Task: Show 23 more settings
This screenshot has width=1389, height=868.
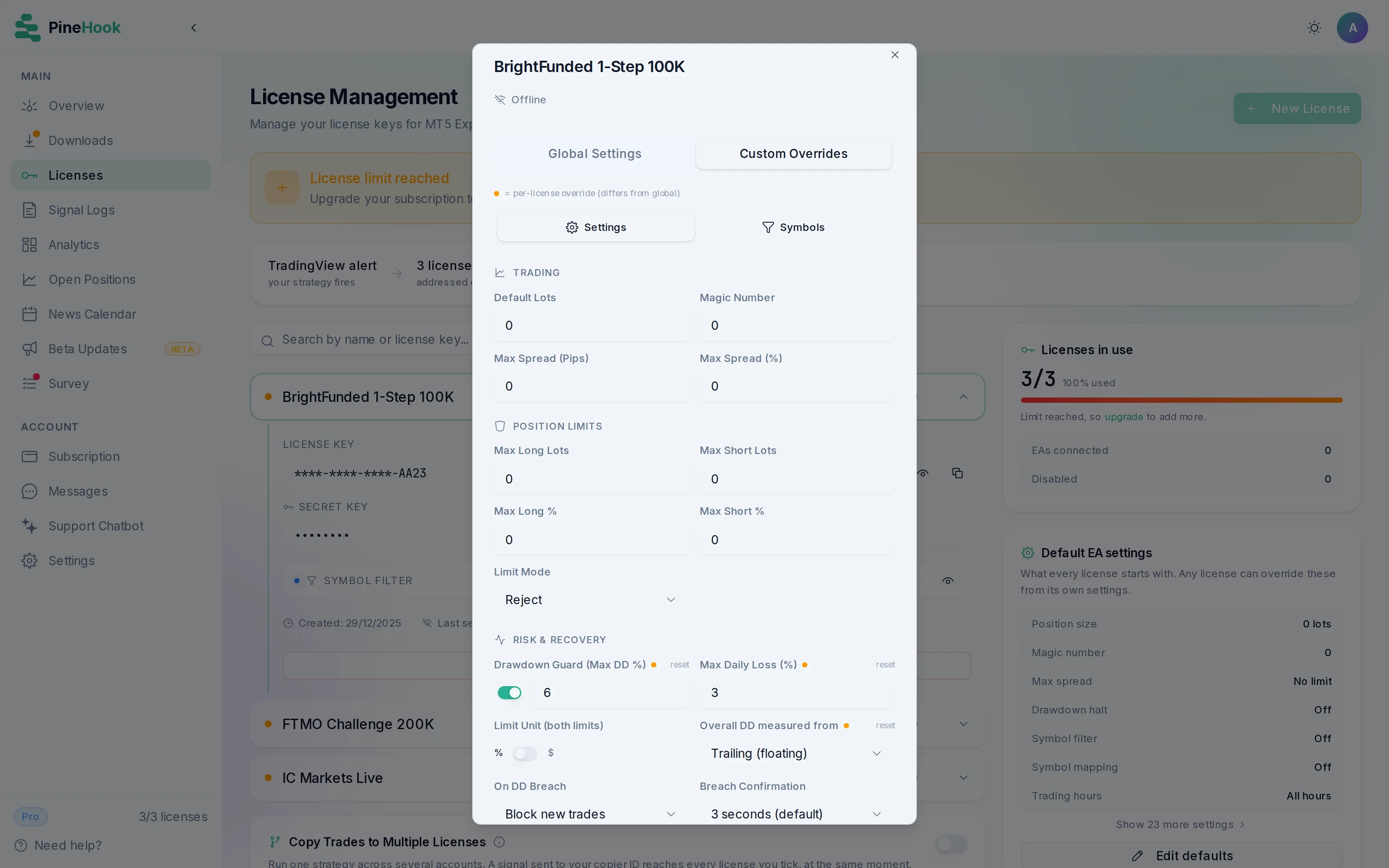Action: pyautogui.click(x=1181, y=824)
